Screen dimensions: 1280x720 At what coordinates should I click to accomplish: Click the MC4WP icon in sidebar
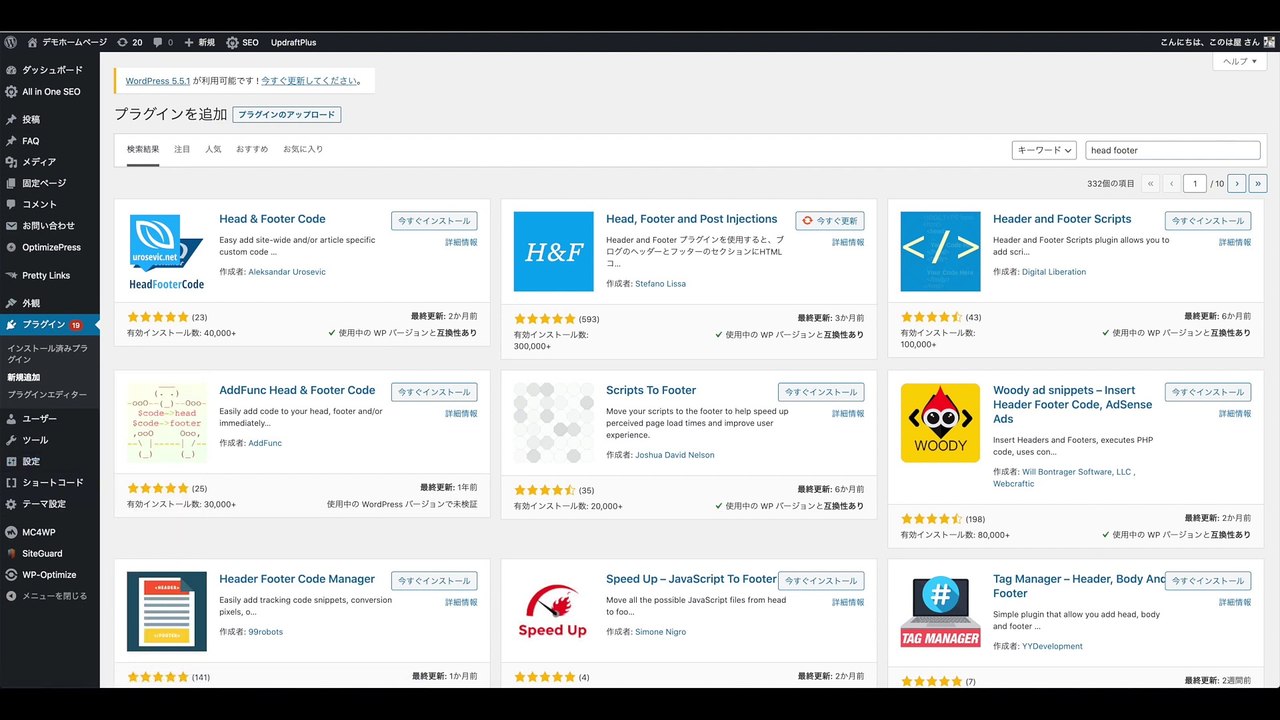coord(11,532)
